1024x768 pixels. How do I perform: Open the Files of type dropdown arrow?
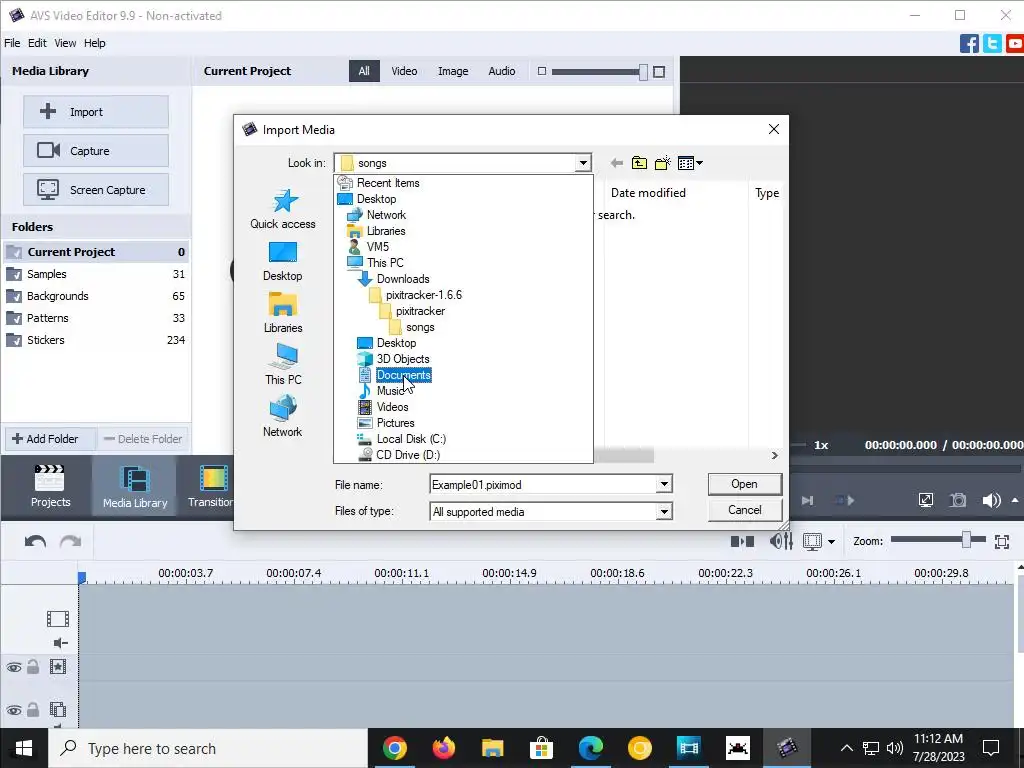664,511
